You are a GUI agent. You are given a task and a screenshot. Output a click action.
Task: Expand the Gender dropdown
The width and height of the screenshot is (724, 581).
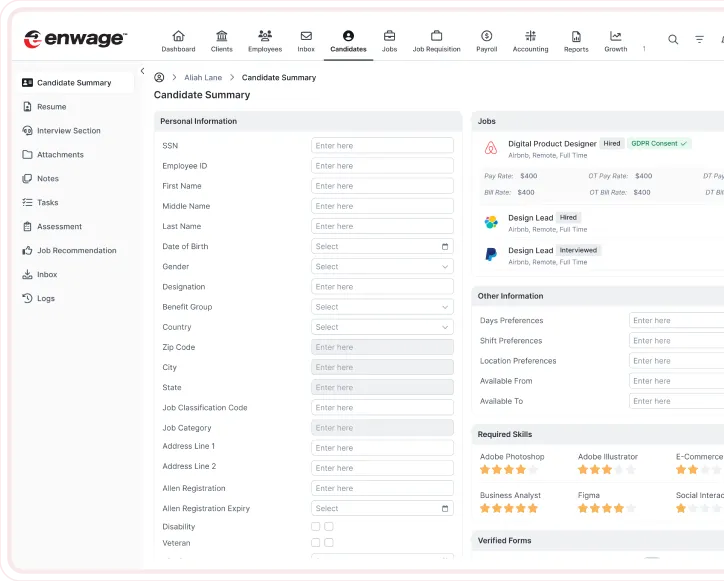(382, 267)
